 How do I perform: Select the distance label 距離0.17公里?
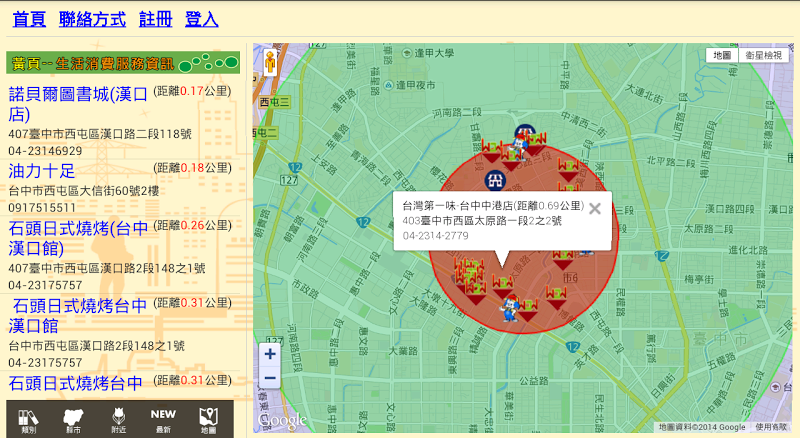[192, 91]
